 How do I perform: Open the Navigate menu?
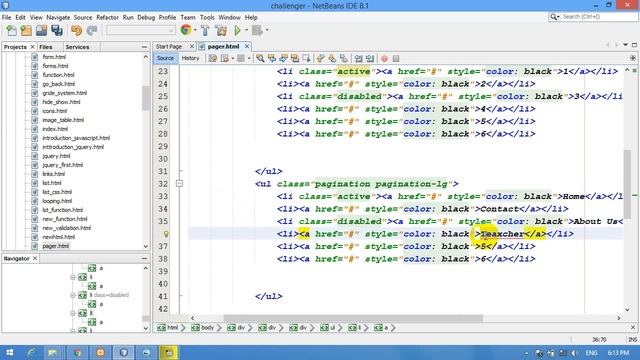point(58,18)
